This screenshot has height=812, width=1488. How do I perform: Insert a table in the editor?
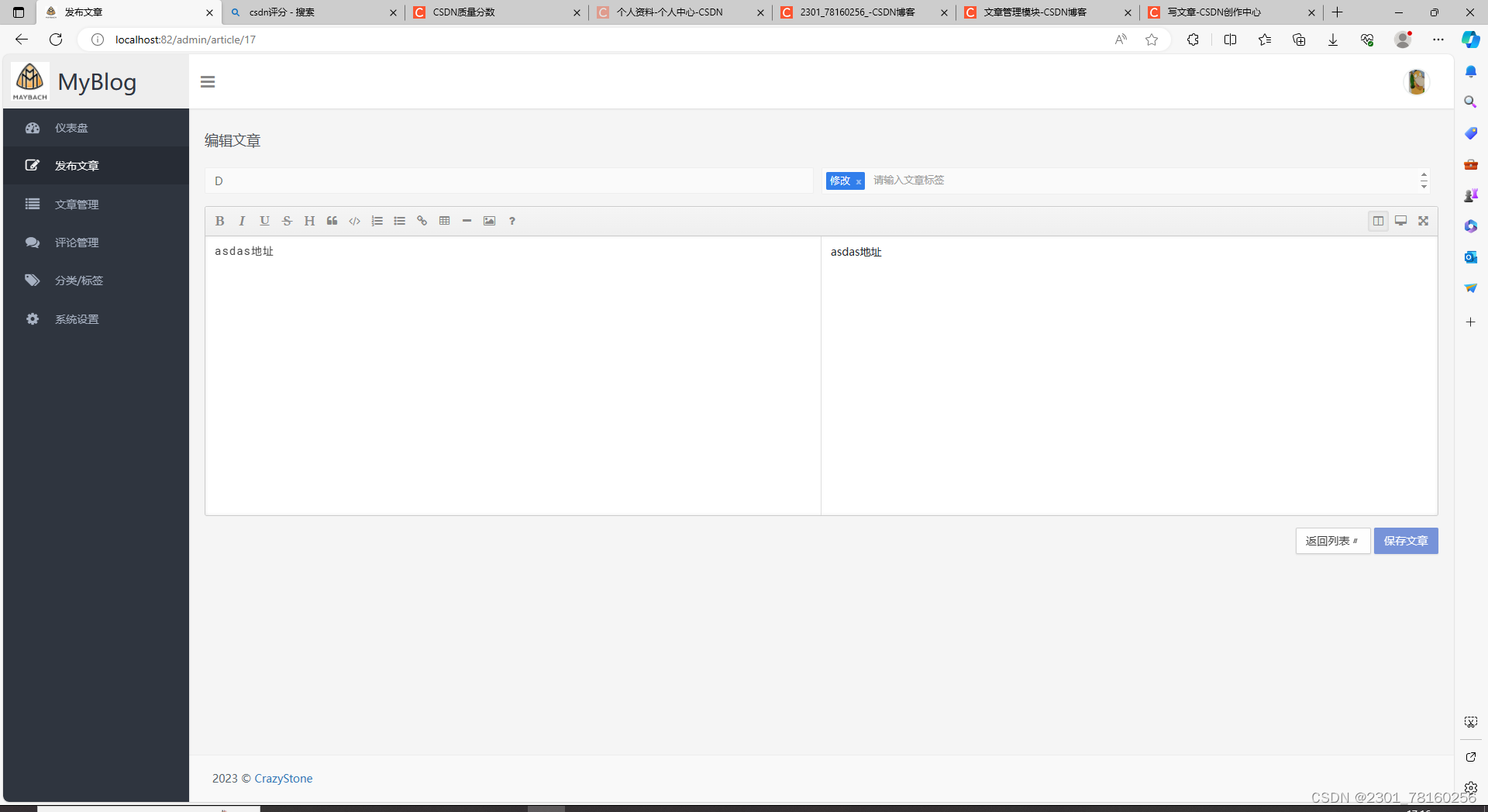coord(444,221)
